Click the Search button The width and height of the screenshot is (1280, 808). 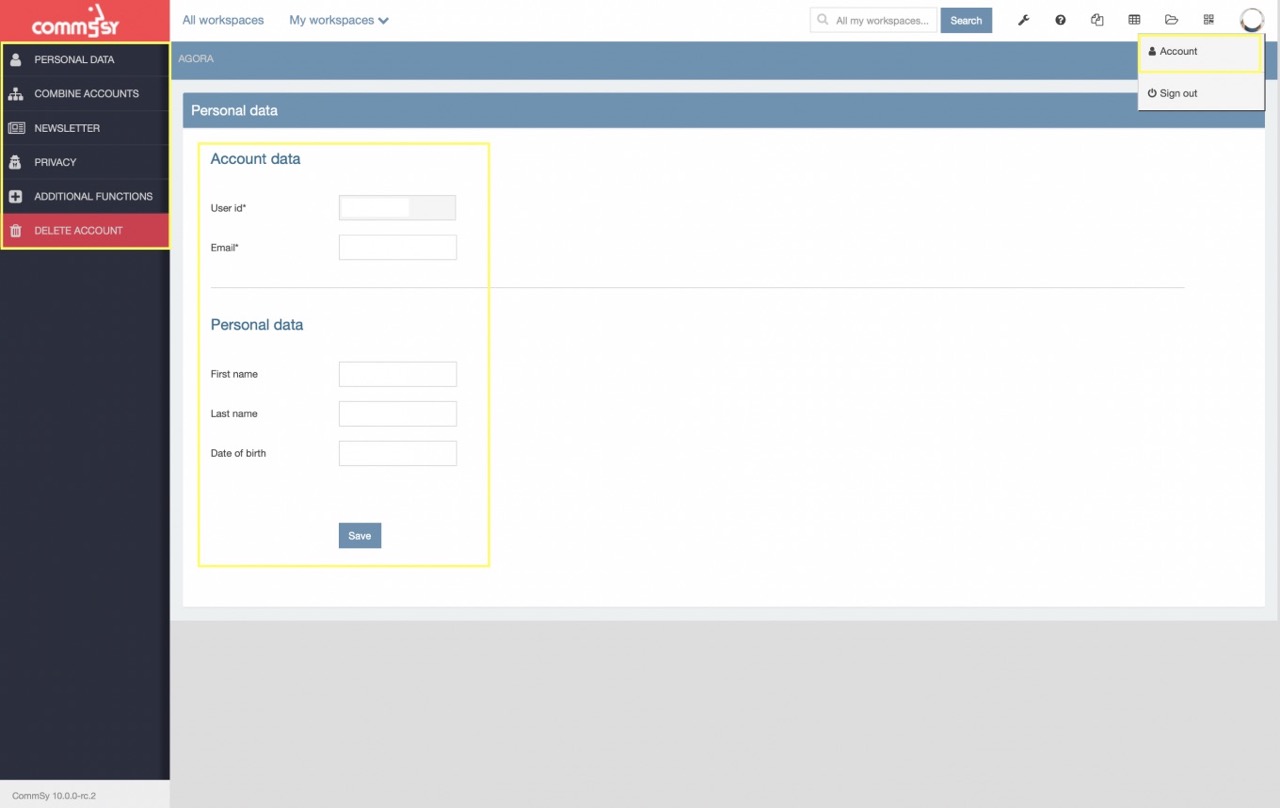(965, 20)
